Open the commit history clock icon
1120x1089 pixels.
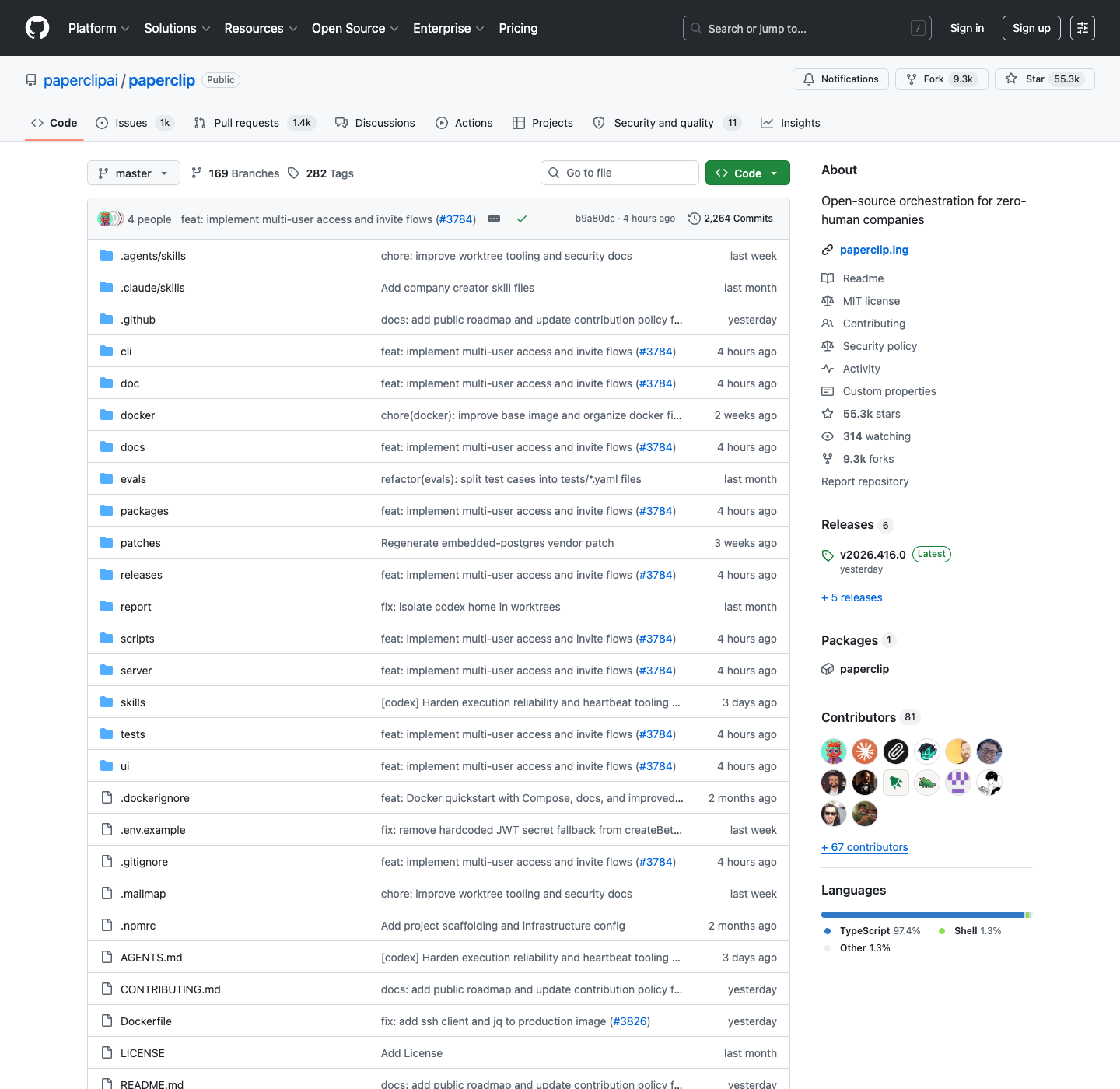(x=695, y=219)
